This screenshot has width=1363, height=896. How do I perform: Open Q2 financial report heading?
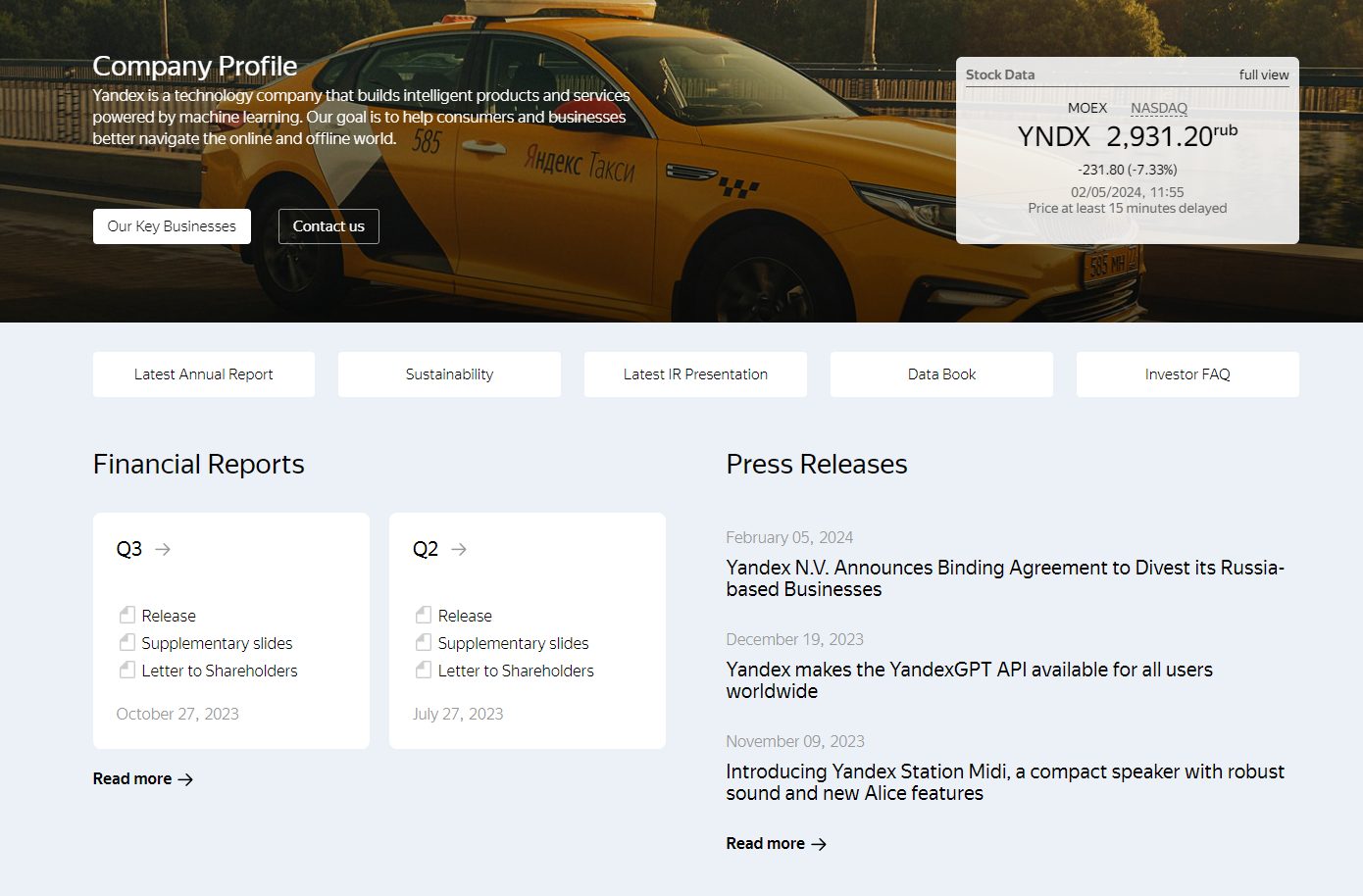coord(426,549)
